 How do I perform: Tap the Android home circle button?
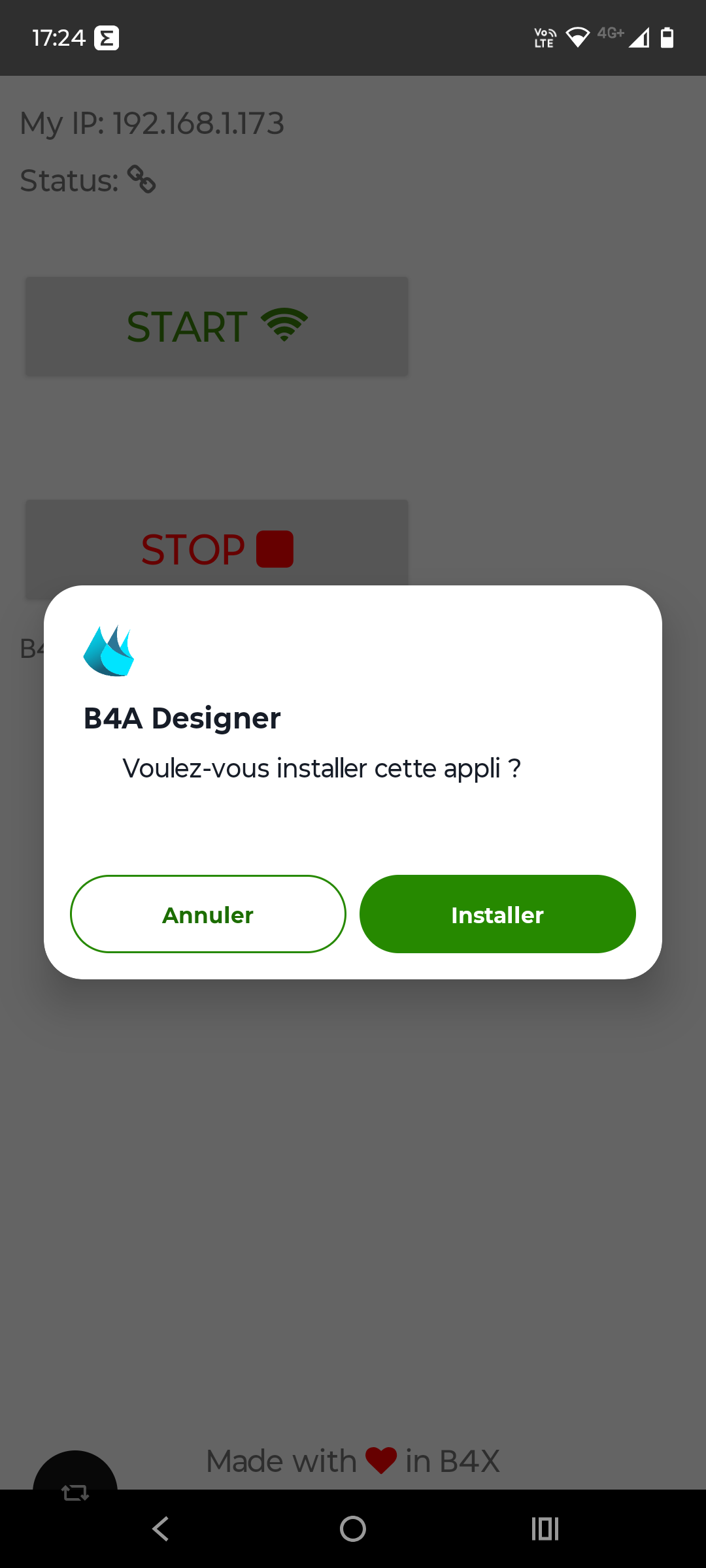(x=353, y=1529)
